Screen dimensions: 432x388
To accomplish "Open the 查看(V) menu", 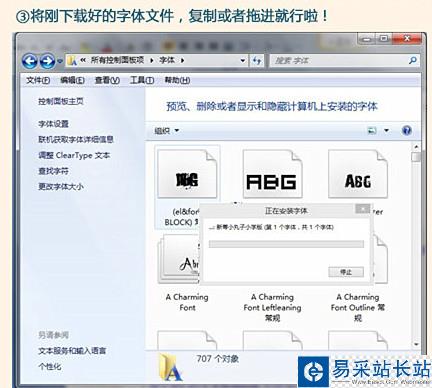I will coord(107,80).
